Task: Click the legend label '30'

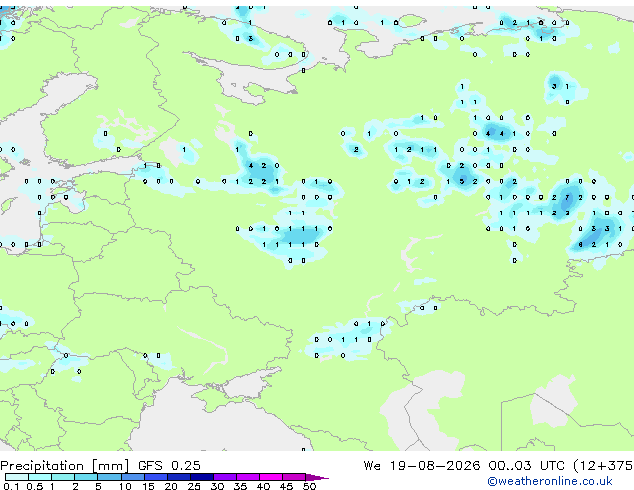Action: tap(217, 486)
